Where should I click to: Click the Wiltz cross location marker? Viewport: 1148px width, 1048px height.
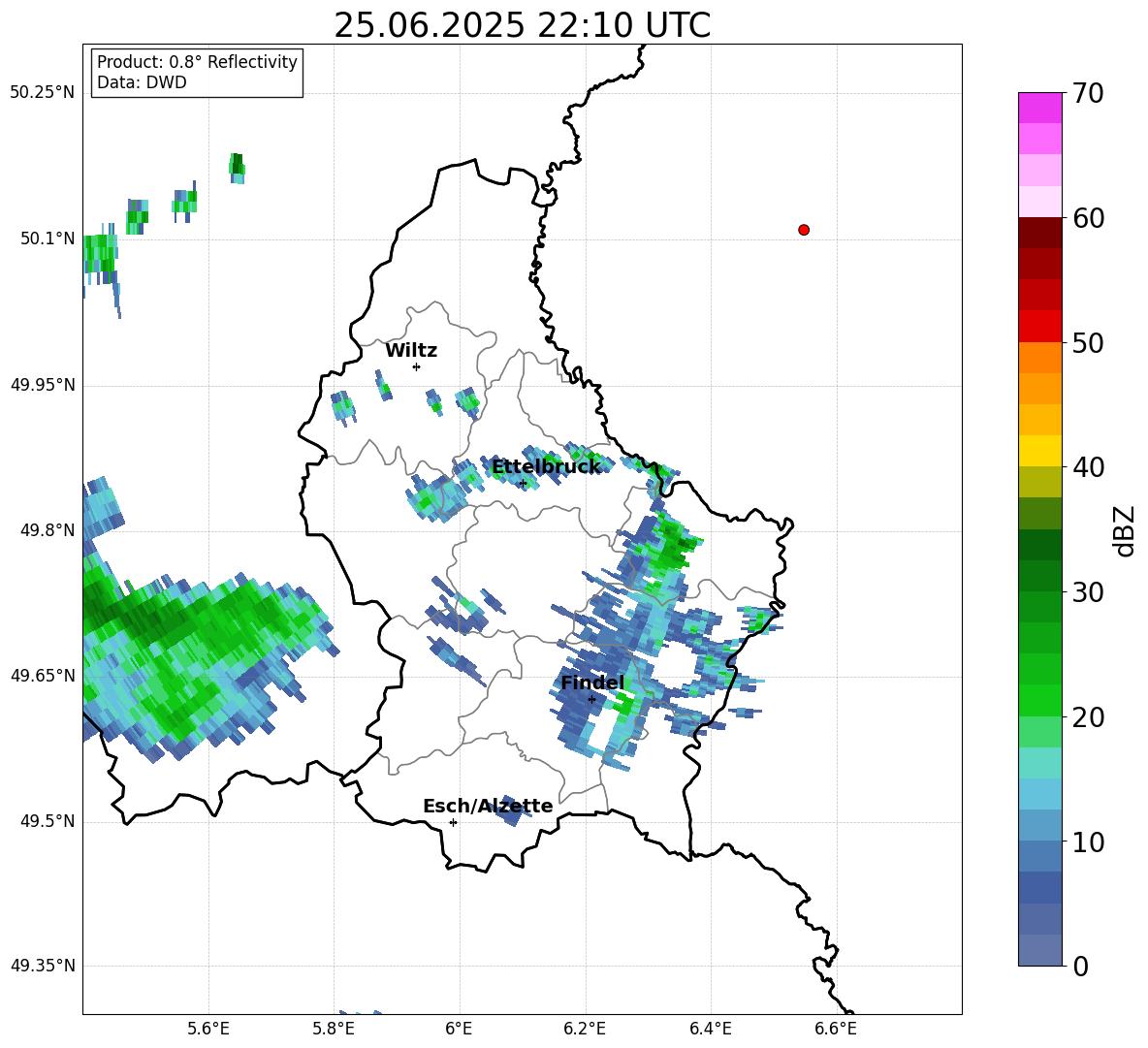click(x=417, y=366)
